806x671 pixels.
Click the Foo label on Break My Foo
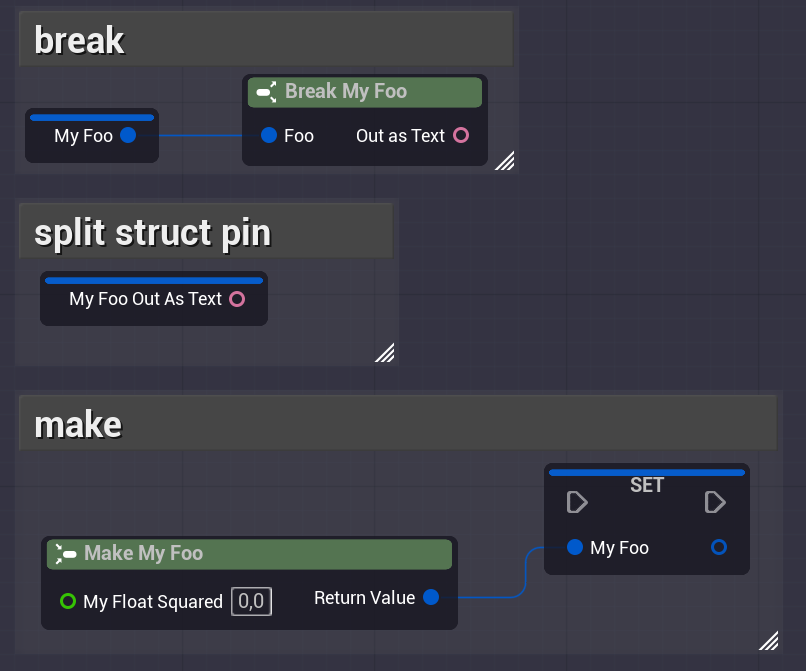pos(299,136)
